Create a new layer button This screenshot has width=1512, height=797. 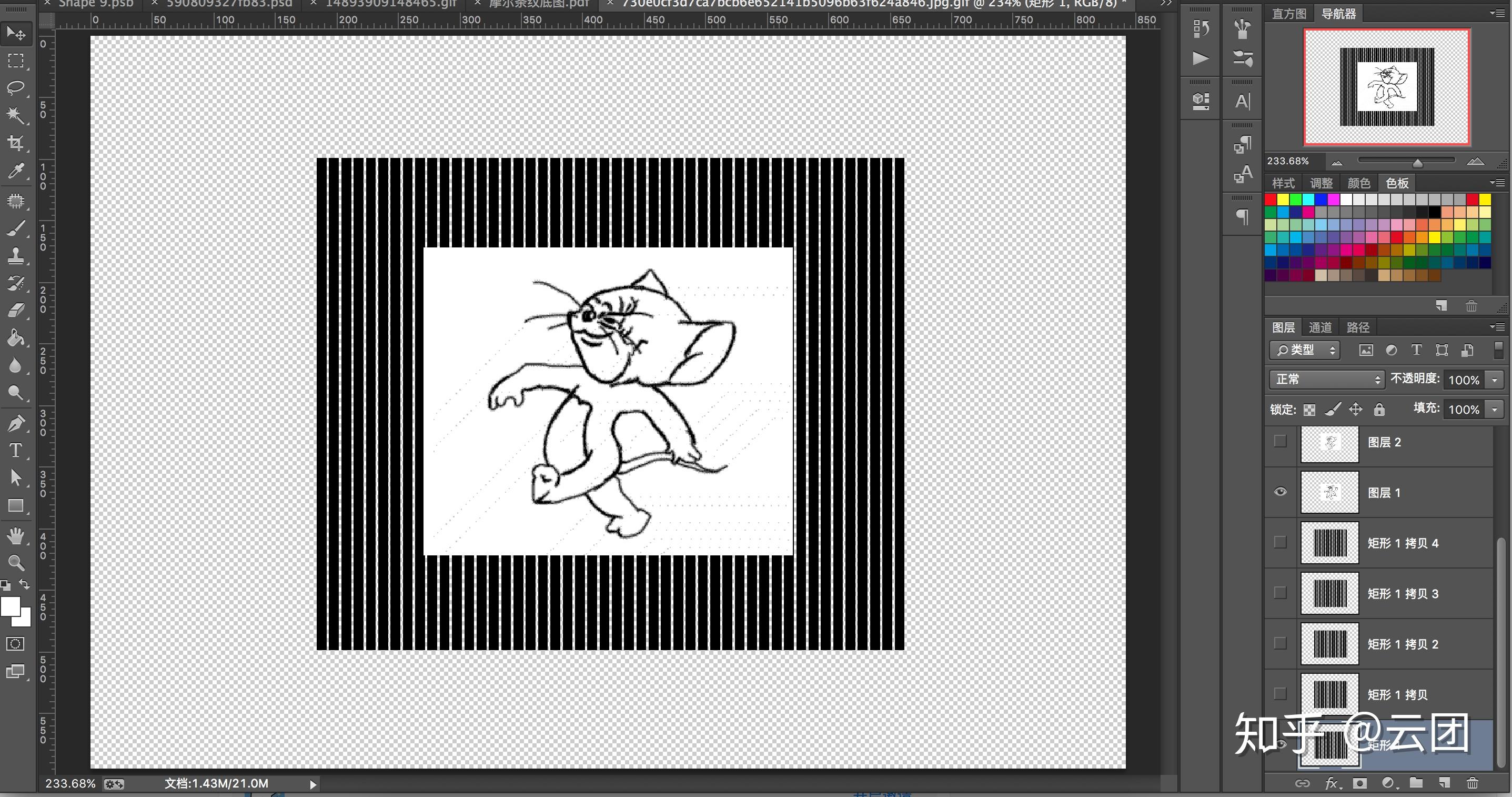tap(1445, 782)
